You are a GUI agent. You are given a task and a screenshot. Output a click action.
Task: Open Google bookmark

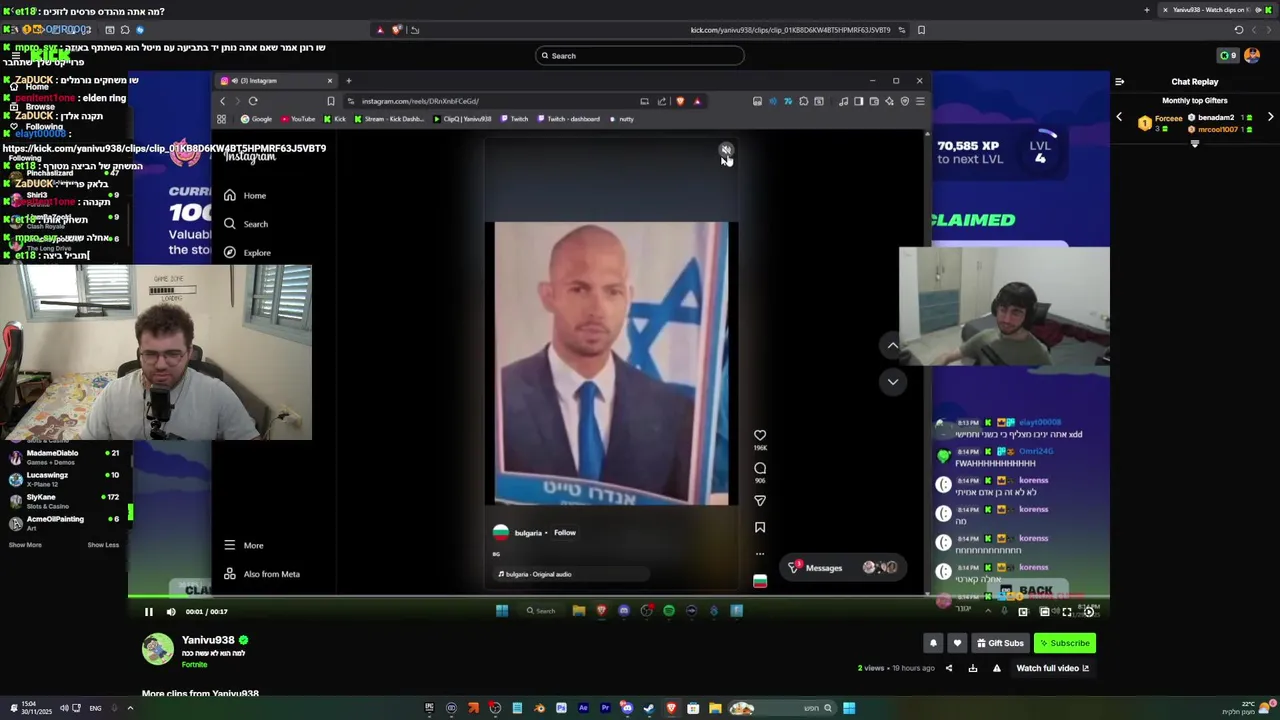256,119
